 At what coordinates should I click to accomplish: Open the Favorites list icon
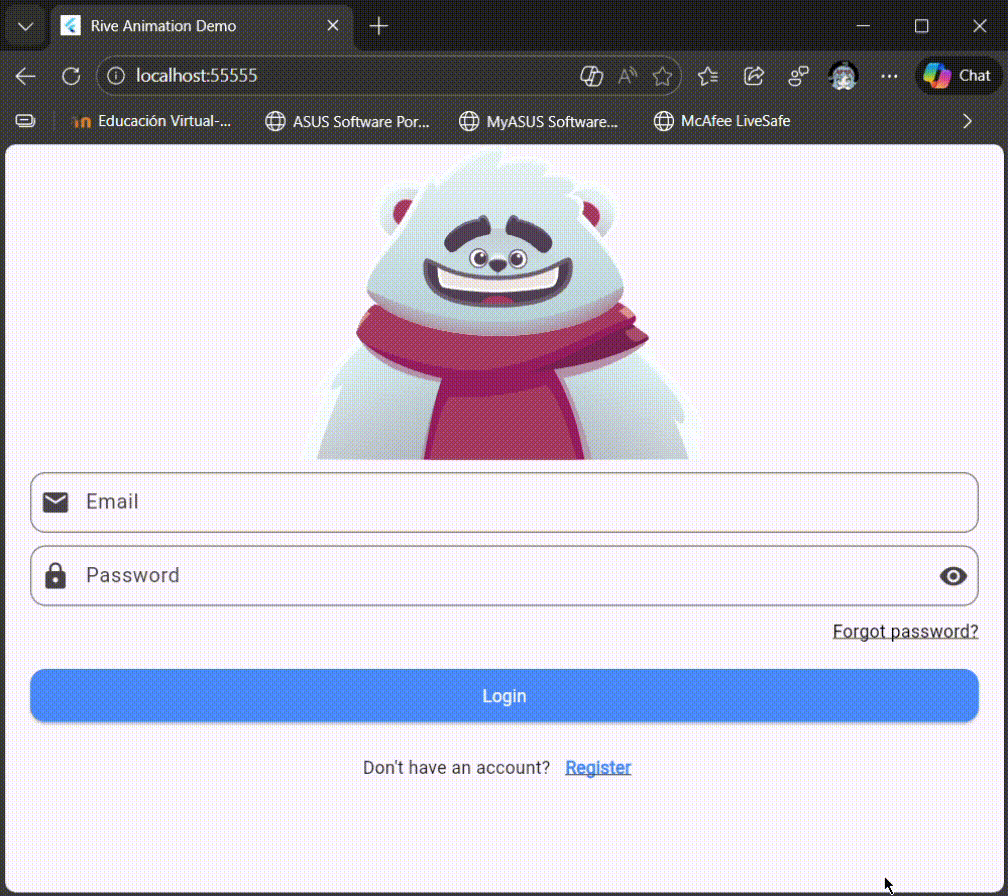pyautogui.click(x=708, y=76)
